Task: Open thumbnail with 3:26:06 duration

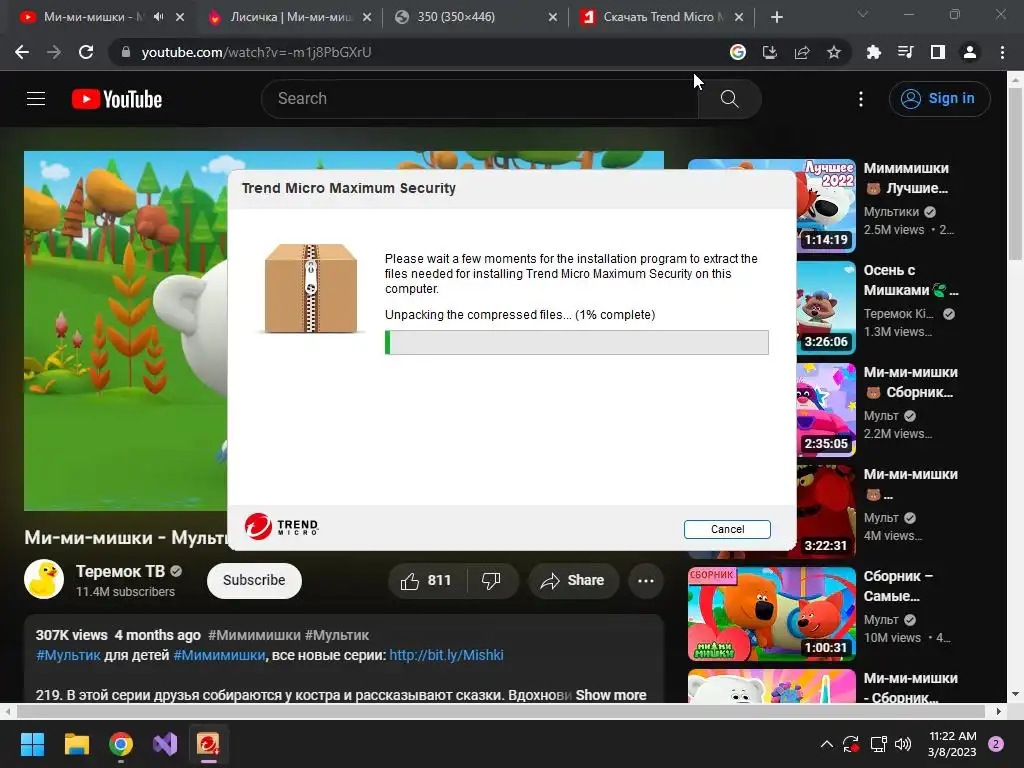Action: click(825, 308)
